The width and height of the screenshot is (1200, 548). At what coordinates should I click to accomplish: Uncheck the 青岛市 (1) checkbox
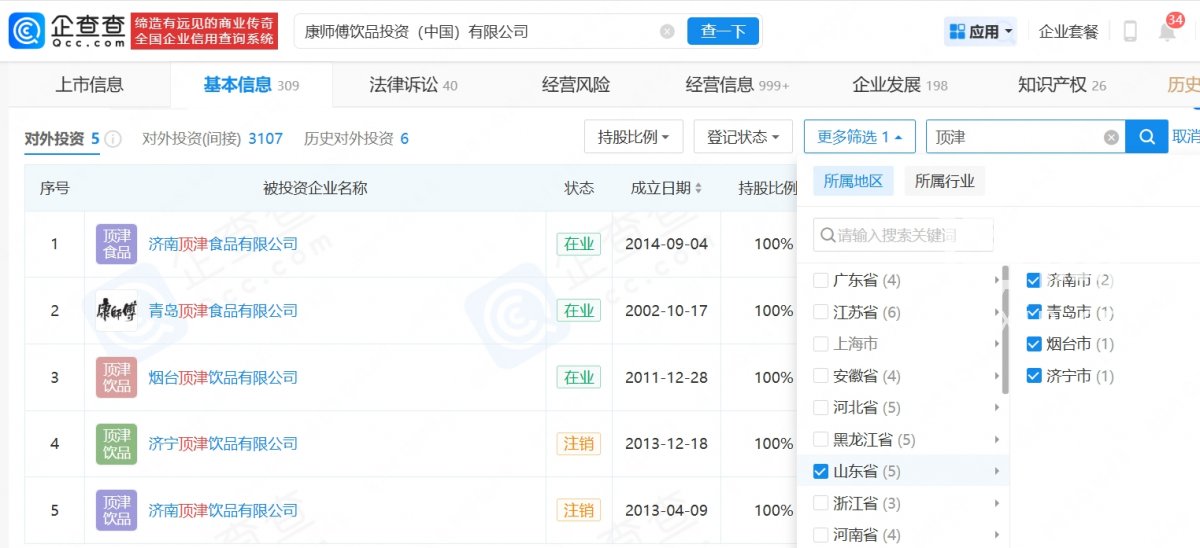point(1034,312)
